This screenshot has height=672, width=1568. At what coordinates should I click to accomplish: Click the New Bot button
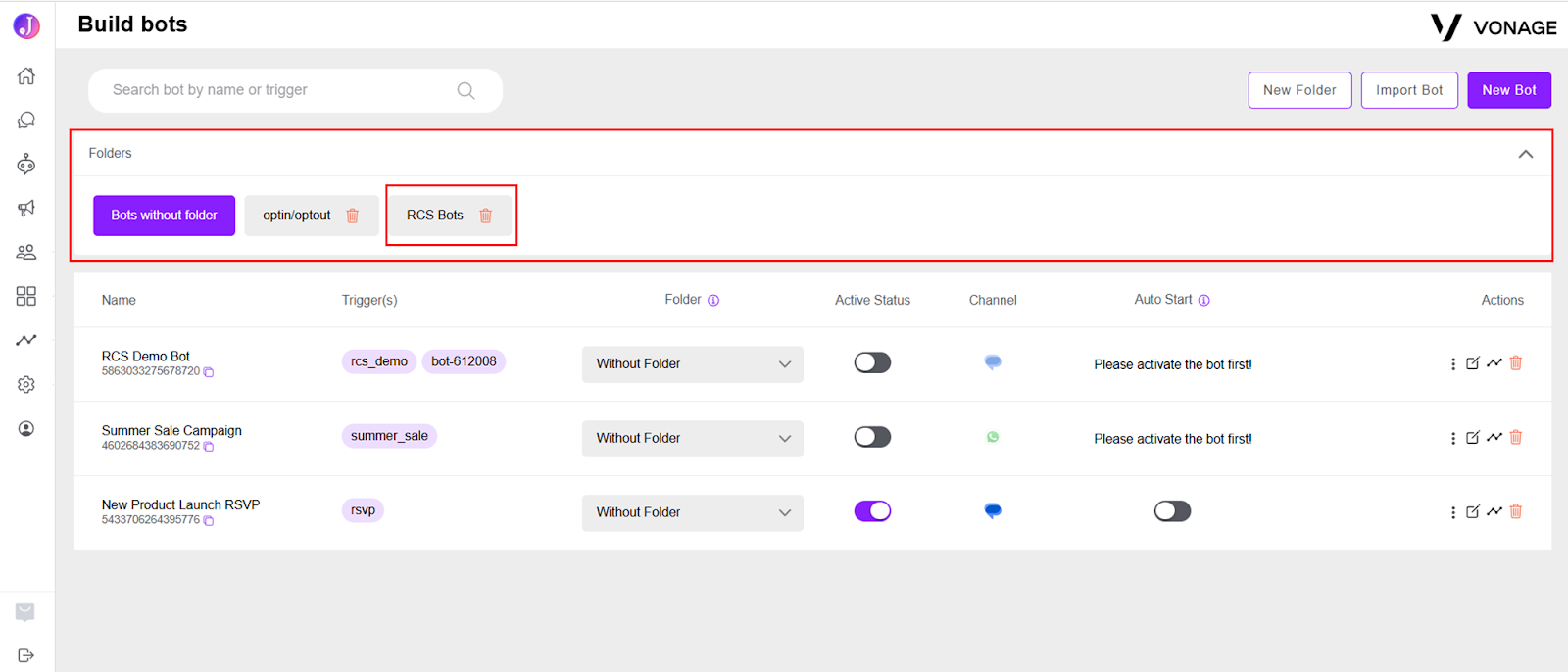pyautogui.click(x=1509, y=90)
